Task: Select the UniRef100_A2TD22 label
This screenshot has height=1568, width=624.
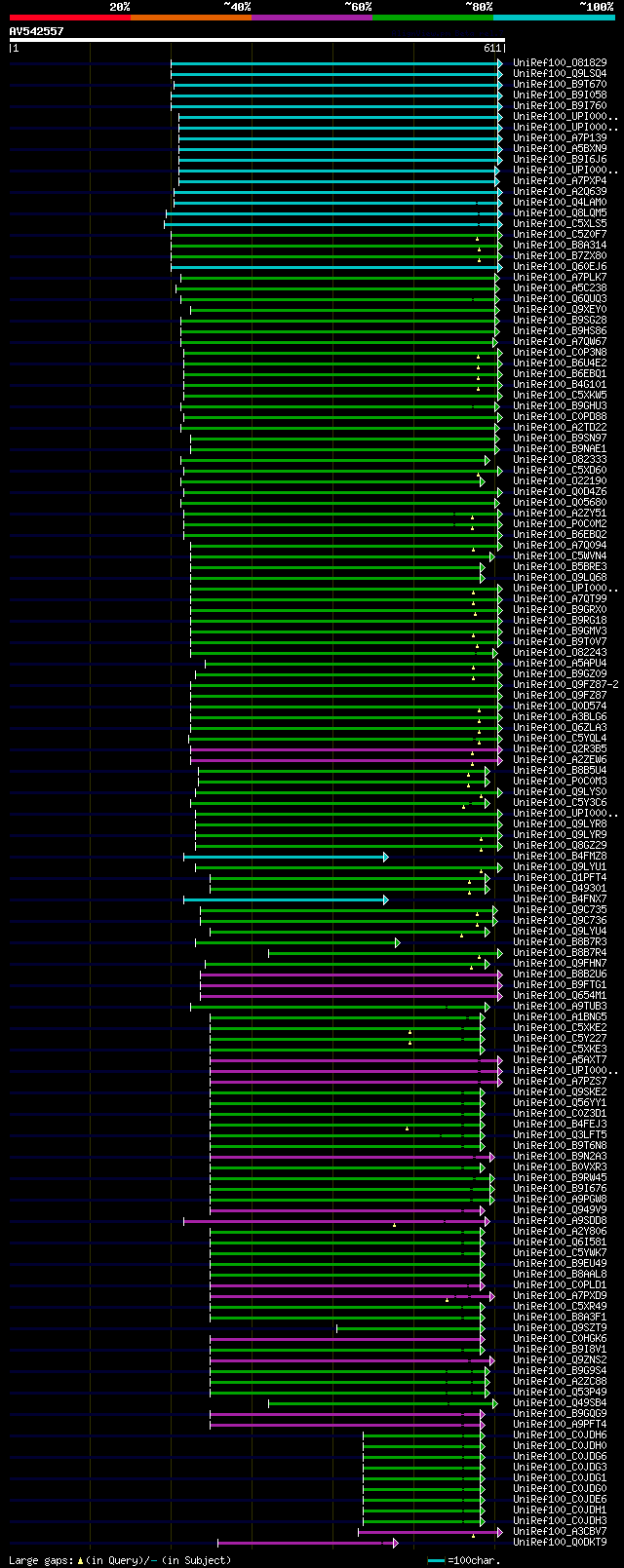Action: (560, 428)
